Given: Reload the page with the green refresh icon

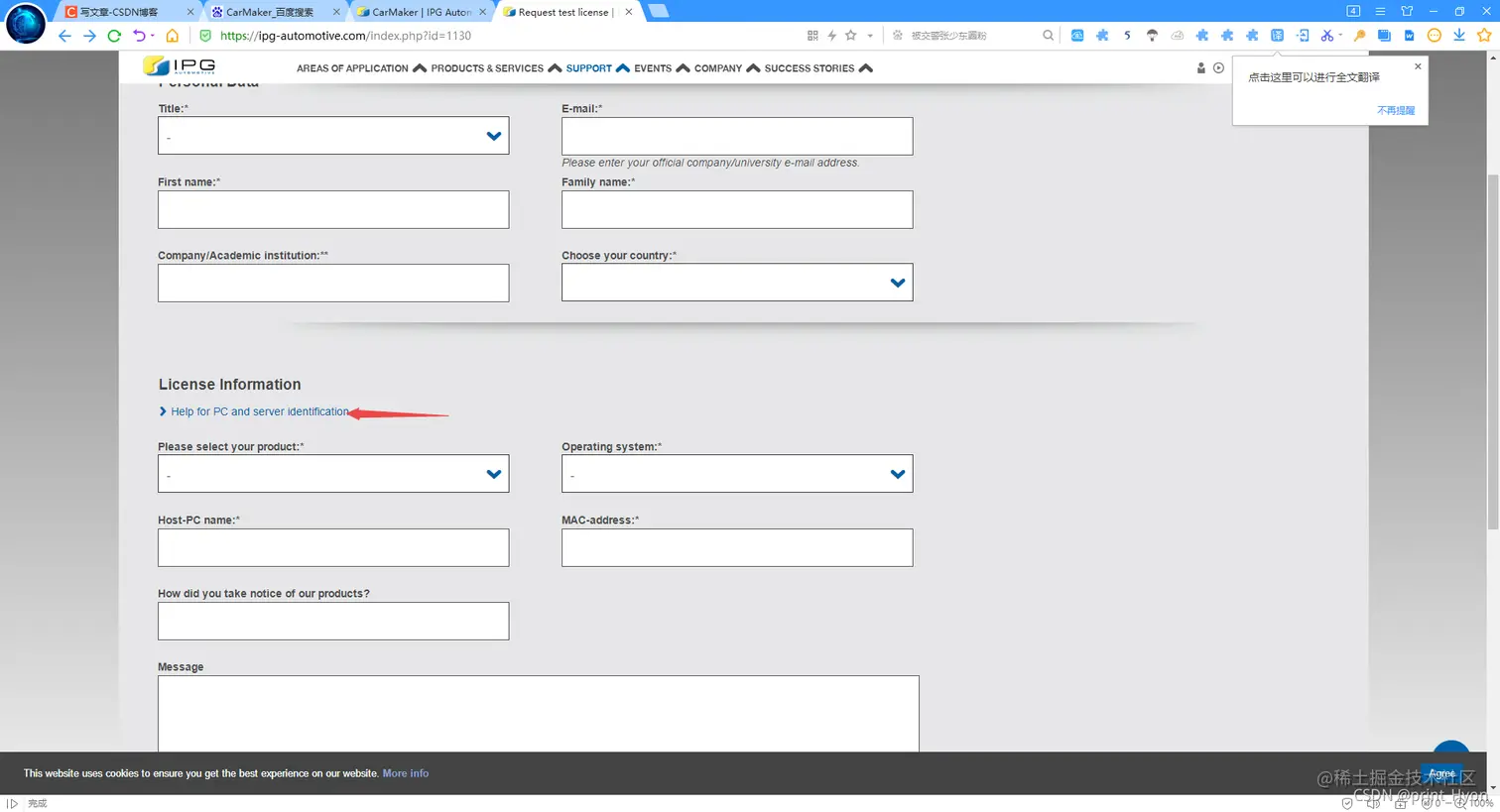Looking at the screenshot, I should (114, 36).
